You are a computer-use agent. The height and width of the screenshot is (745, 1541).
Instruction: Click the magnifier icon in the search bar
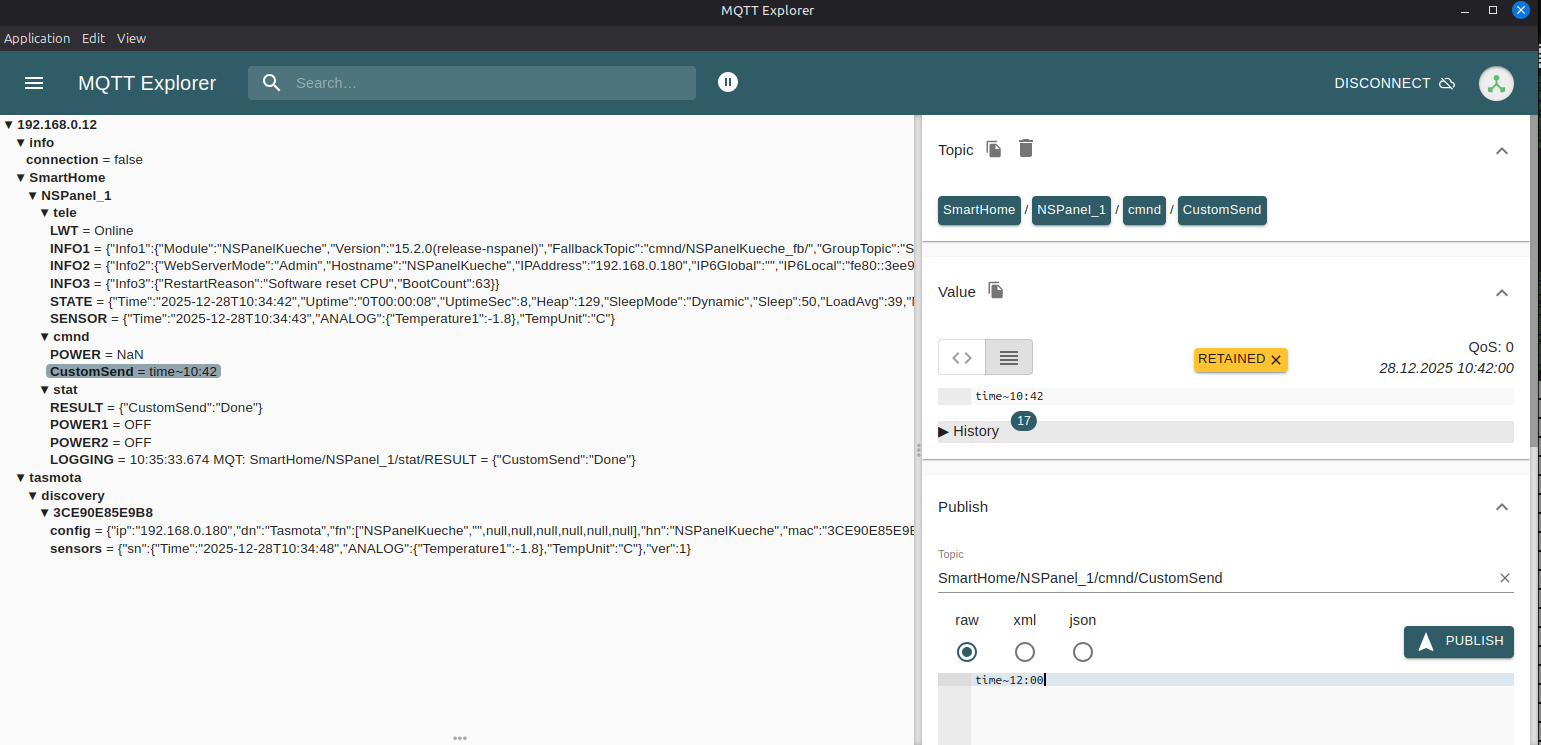(x=272, y=83)
